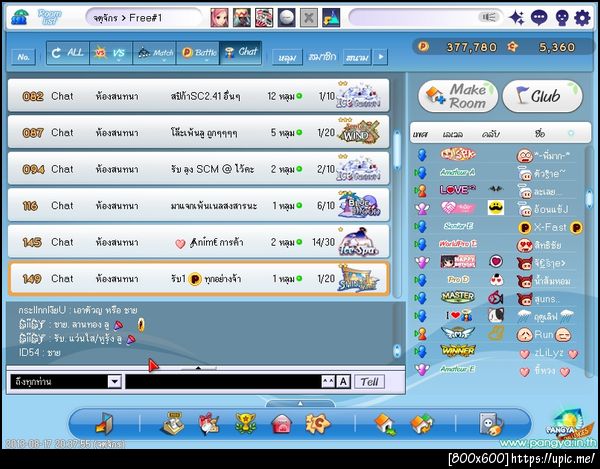Screen dimensions: 600x469
Task: Click the empty X equipment slot
Action: 309,18
